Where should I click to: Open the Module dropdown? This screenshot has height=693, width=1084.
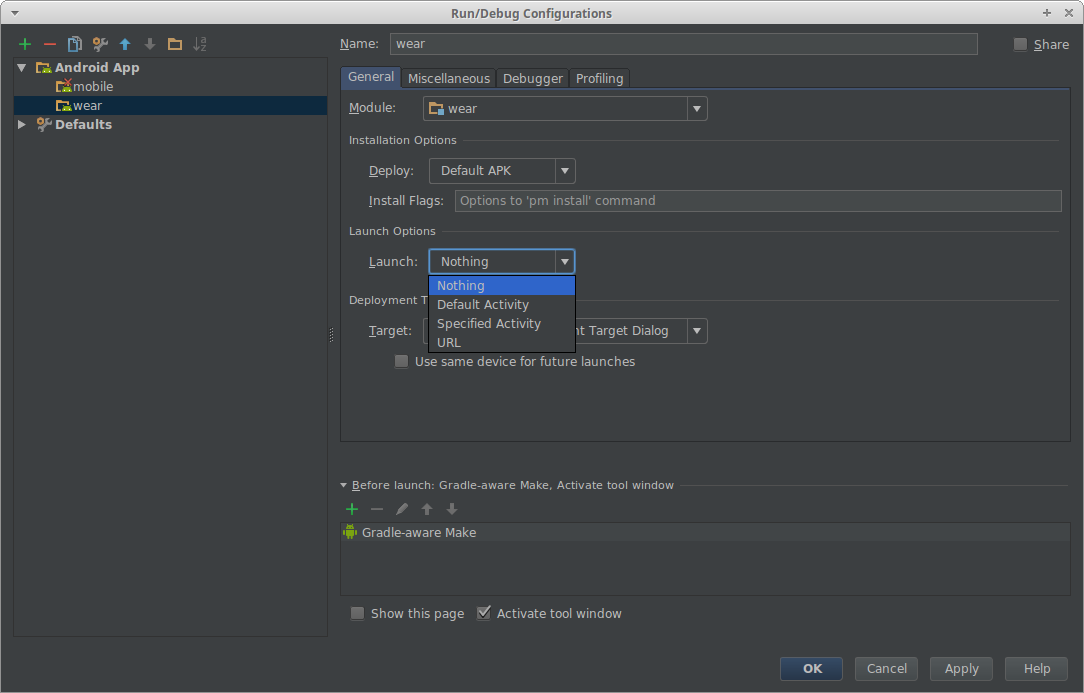coord(697,109)
